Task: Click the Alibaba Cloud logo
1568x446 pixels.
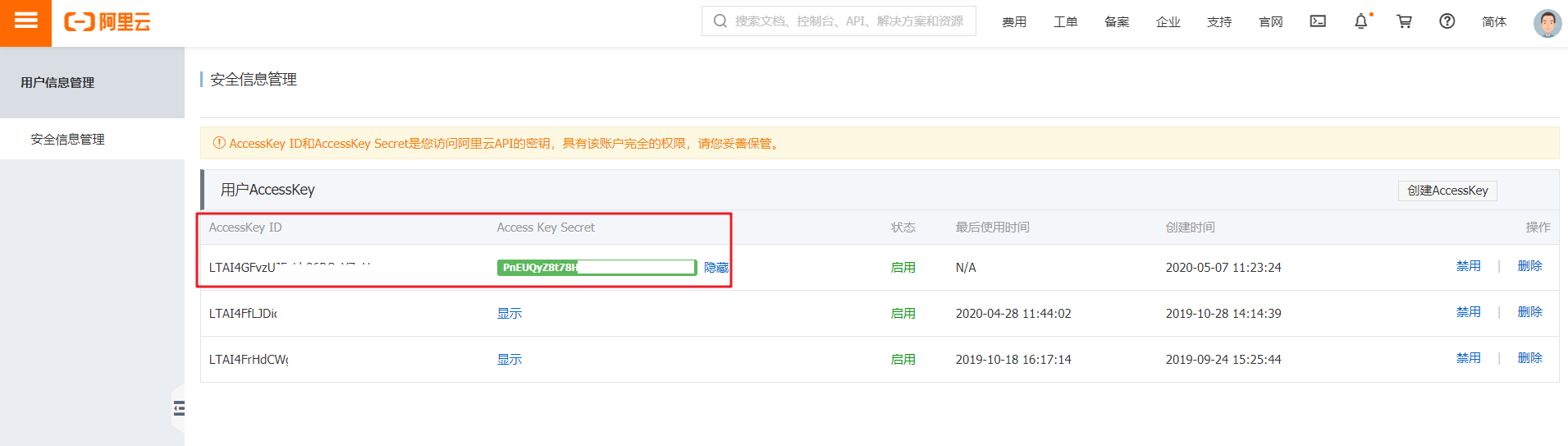Action: [x=107, y=22]
